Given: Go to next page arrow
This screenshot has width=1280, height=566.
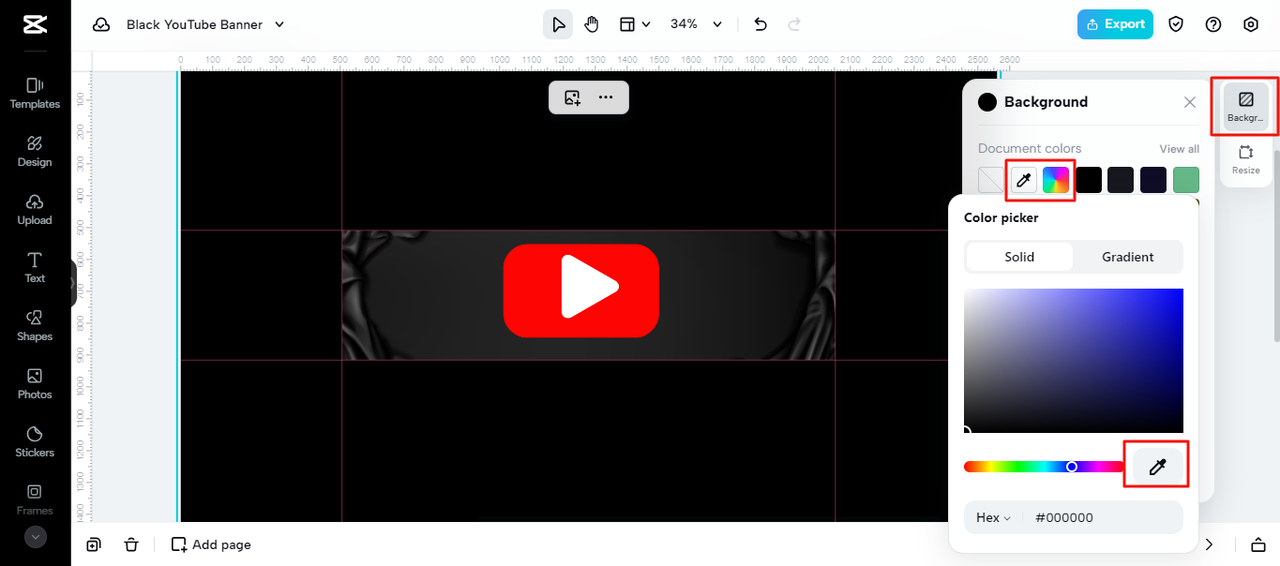Looking at the screenshot, I should pos(1209,545).
